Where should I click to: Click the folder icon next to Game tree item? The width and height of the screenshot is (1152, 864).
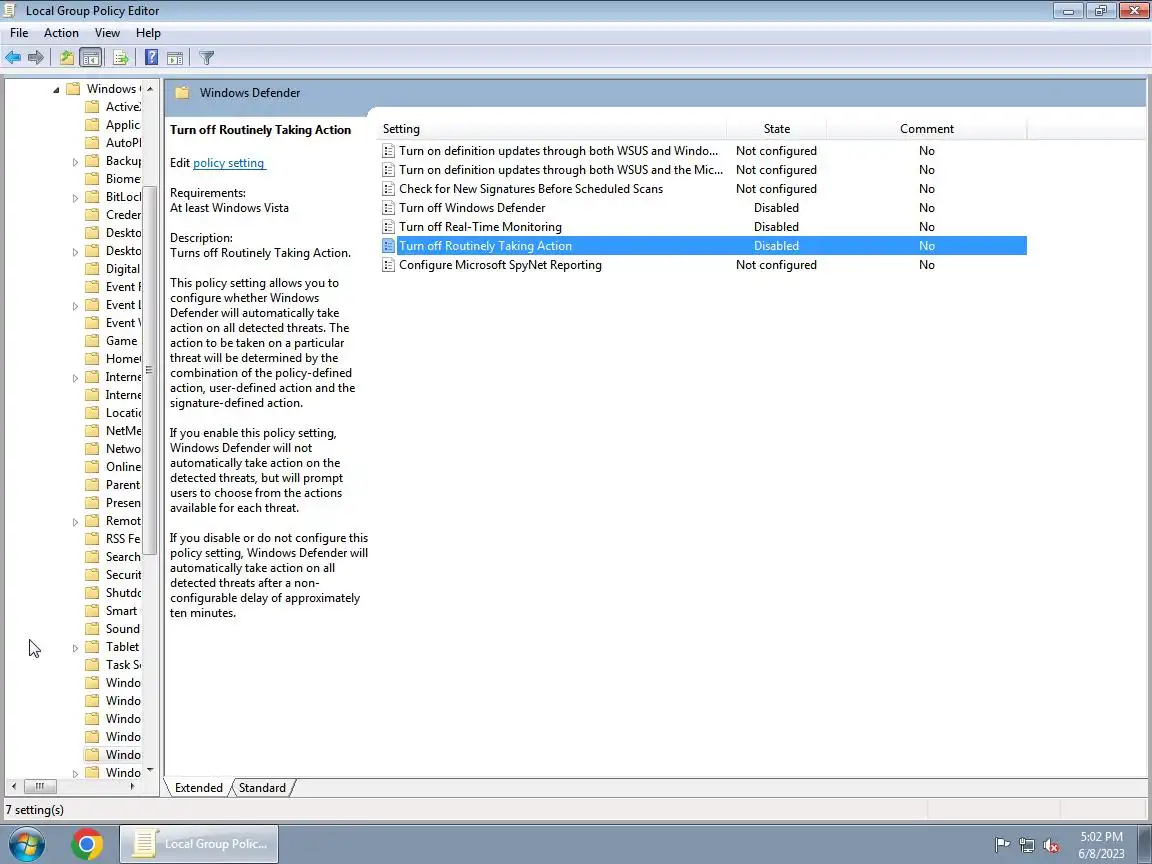tap(92, 341)
